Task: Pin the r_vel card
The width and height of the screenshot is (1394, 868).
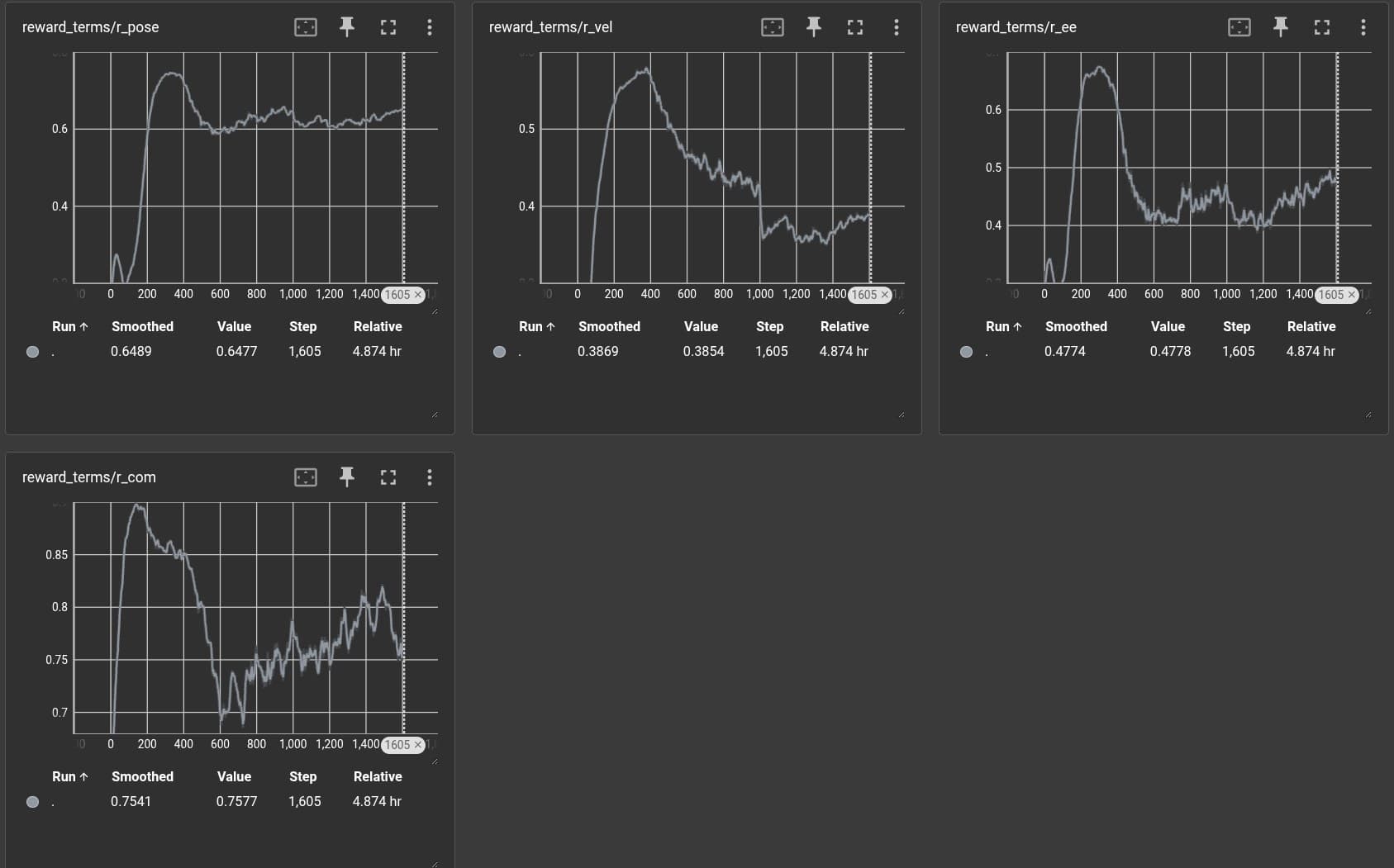Action: [814, 27]
